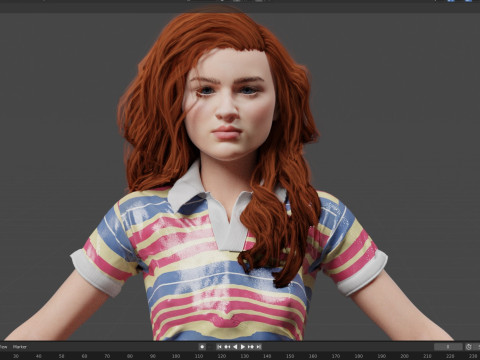Click the current frame number field
This screenshot has height=360, width=480.
point(448,347)
